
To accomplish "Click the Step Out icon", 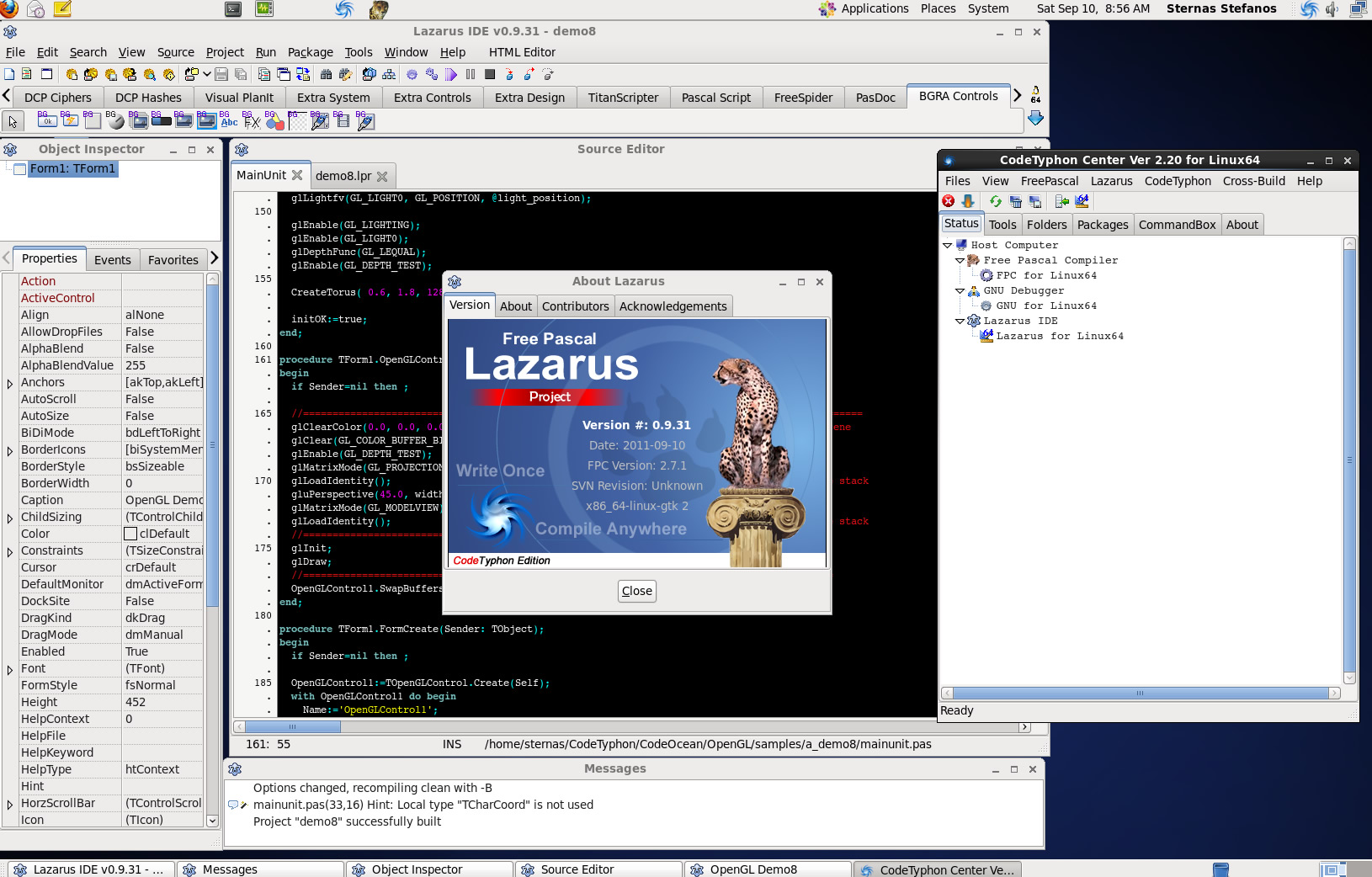I will (x=548, y=74).
